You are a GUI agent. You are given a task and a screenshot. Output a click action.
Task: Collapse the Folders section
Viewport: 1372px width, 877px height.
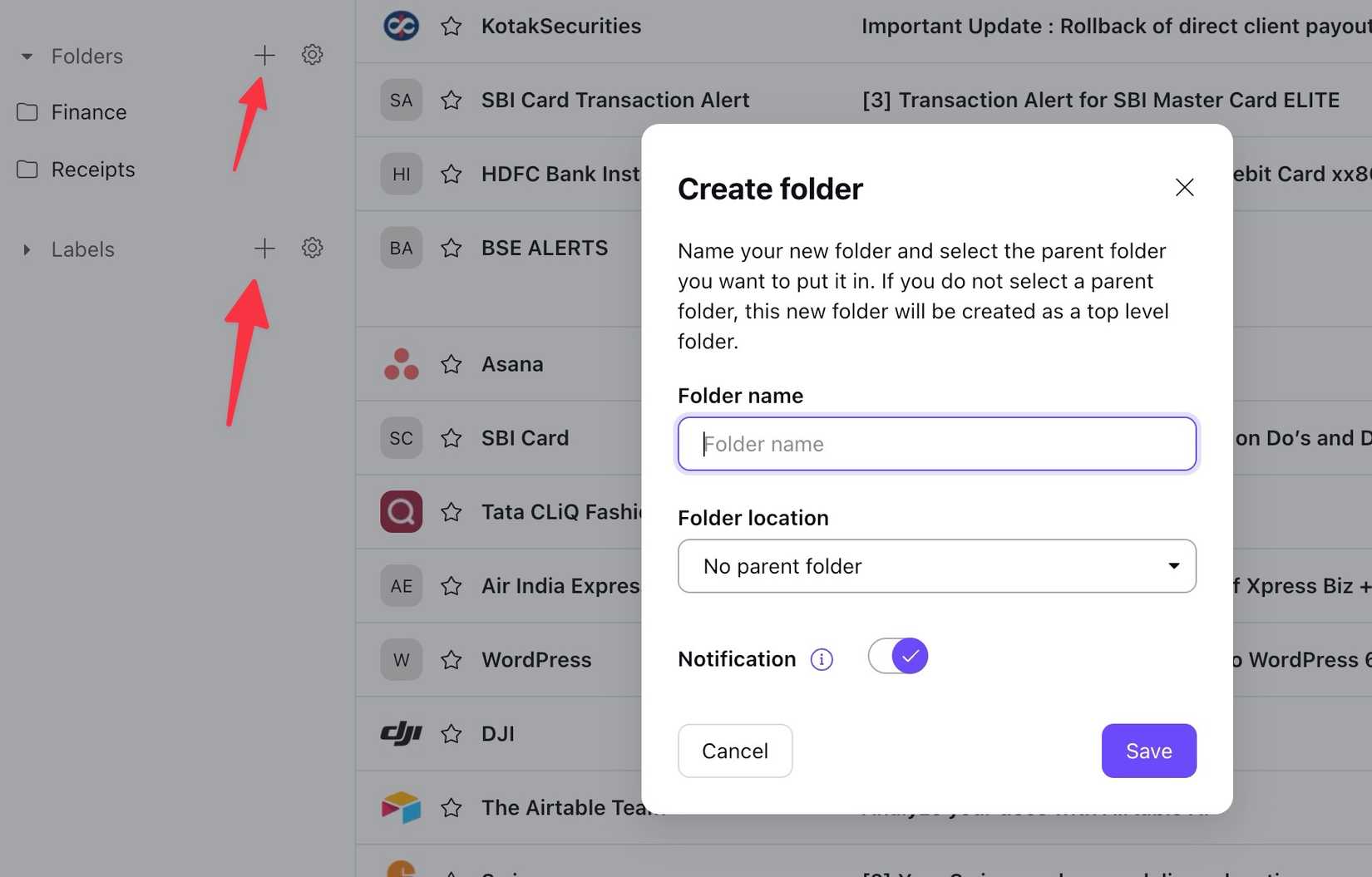27,56
